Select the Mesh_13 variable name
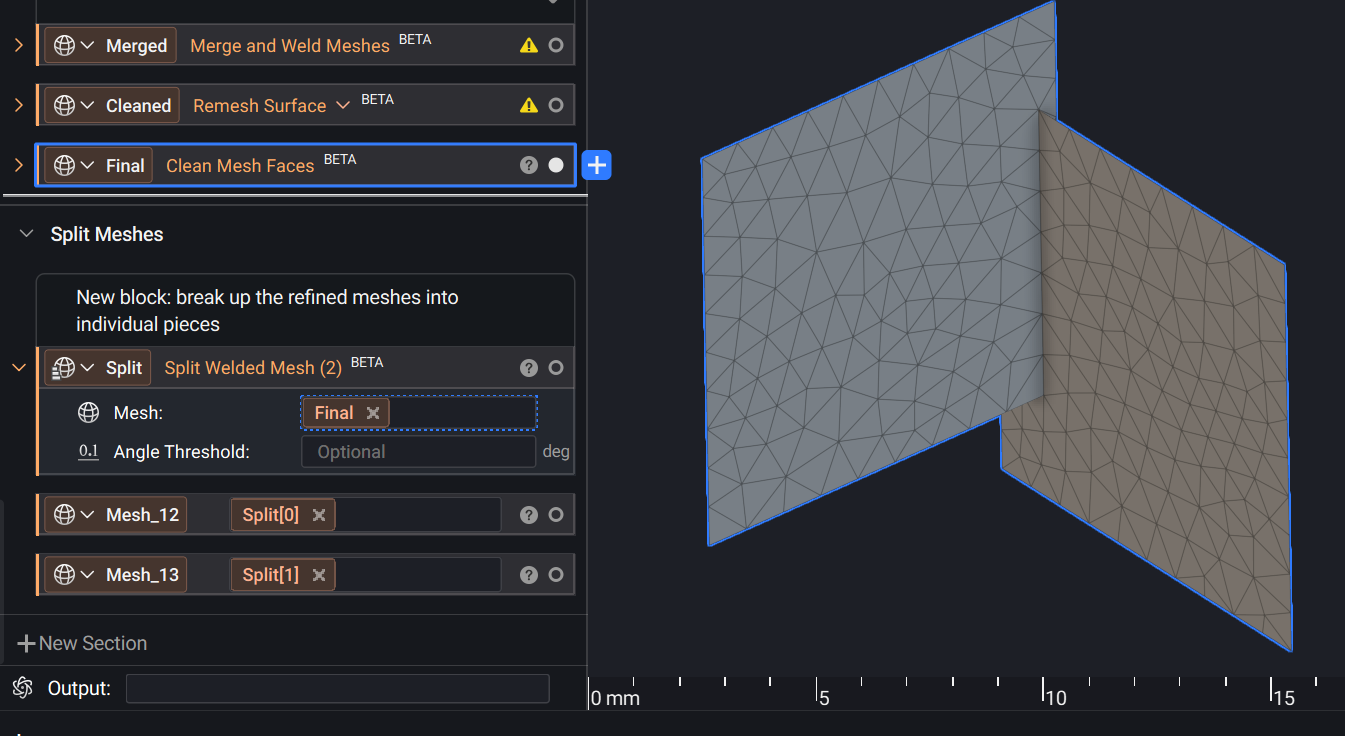 (x=143, y=575)
